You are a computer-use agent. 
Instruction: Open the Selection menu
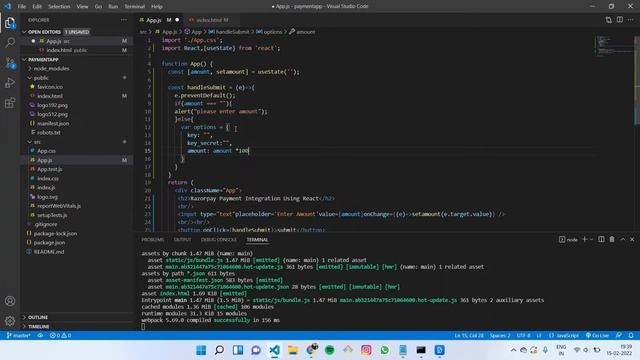click(59, 6)
